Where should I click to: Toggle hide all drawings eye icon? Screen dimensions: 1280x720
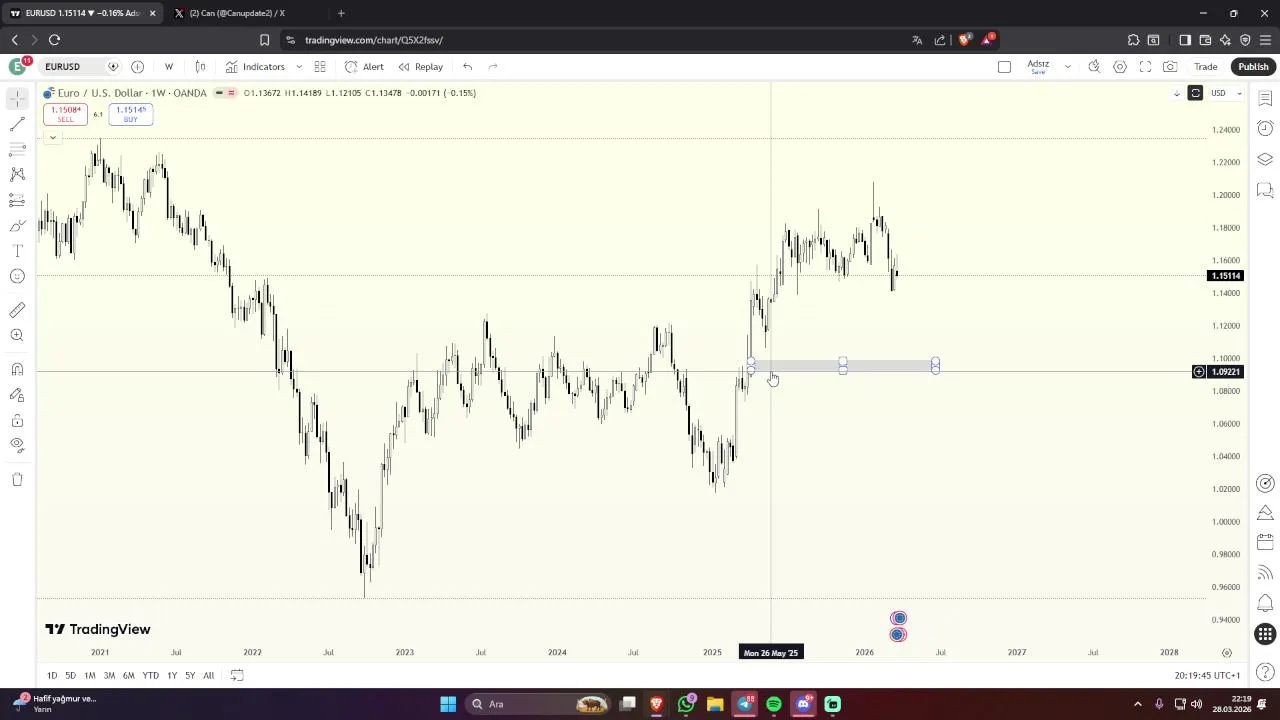point(17,445)
